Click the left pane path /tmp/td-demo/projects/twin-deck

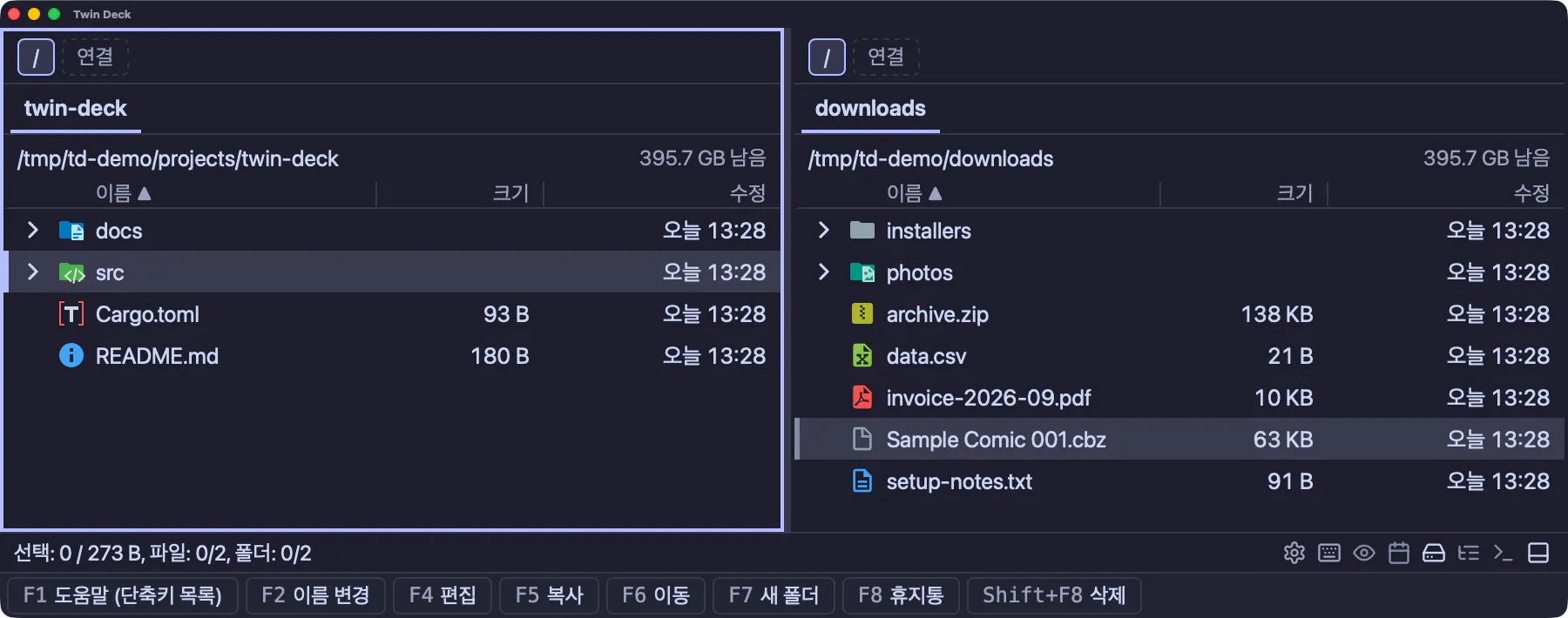tap(178, 158)
